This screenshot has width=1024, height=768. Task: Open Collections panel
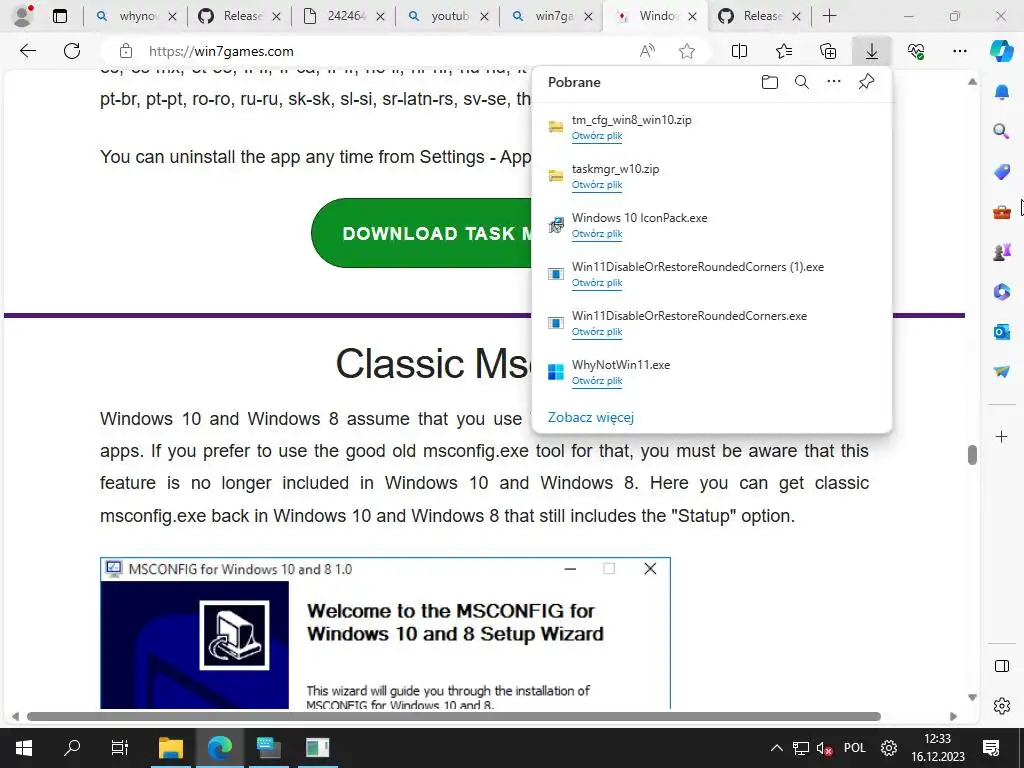(x=827, y=51)
